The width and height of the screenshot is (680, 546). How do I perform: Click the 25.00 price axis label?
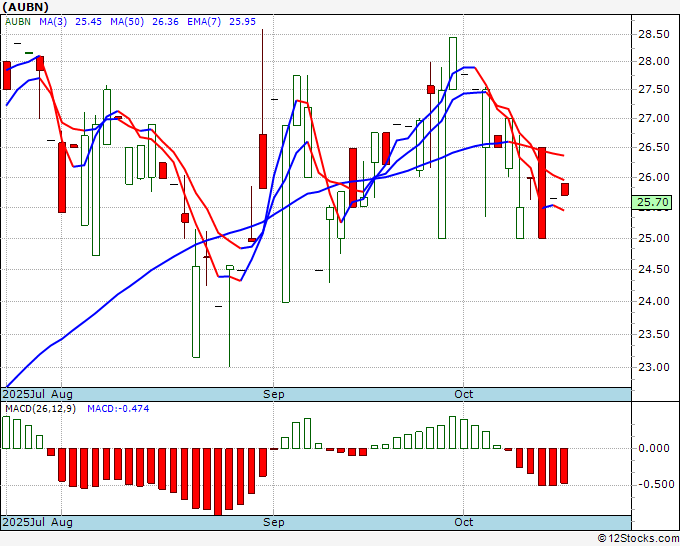click(x=654, y=238)
